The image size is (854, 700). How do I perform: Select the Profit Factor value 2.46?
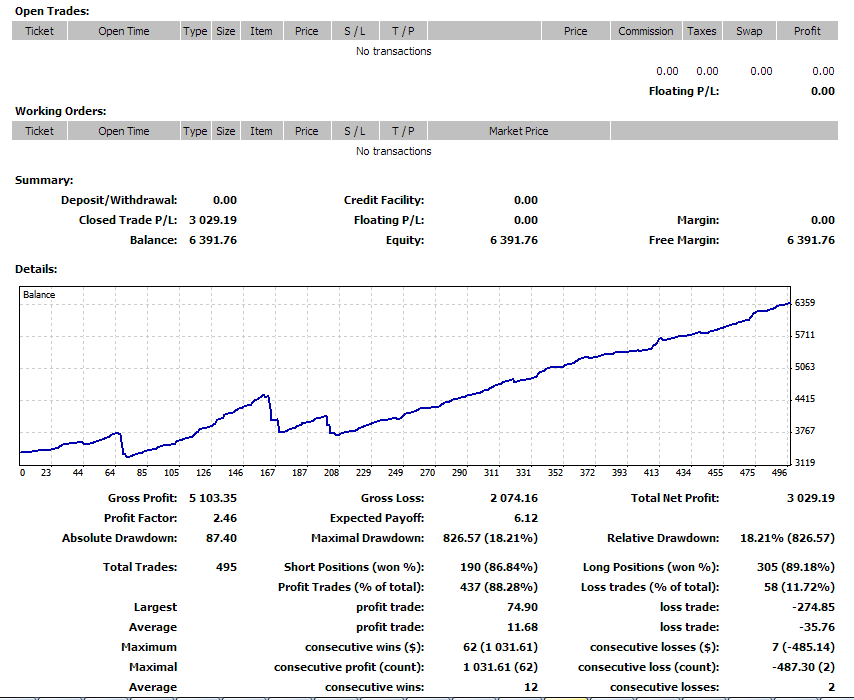point(225,518)
